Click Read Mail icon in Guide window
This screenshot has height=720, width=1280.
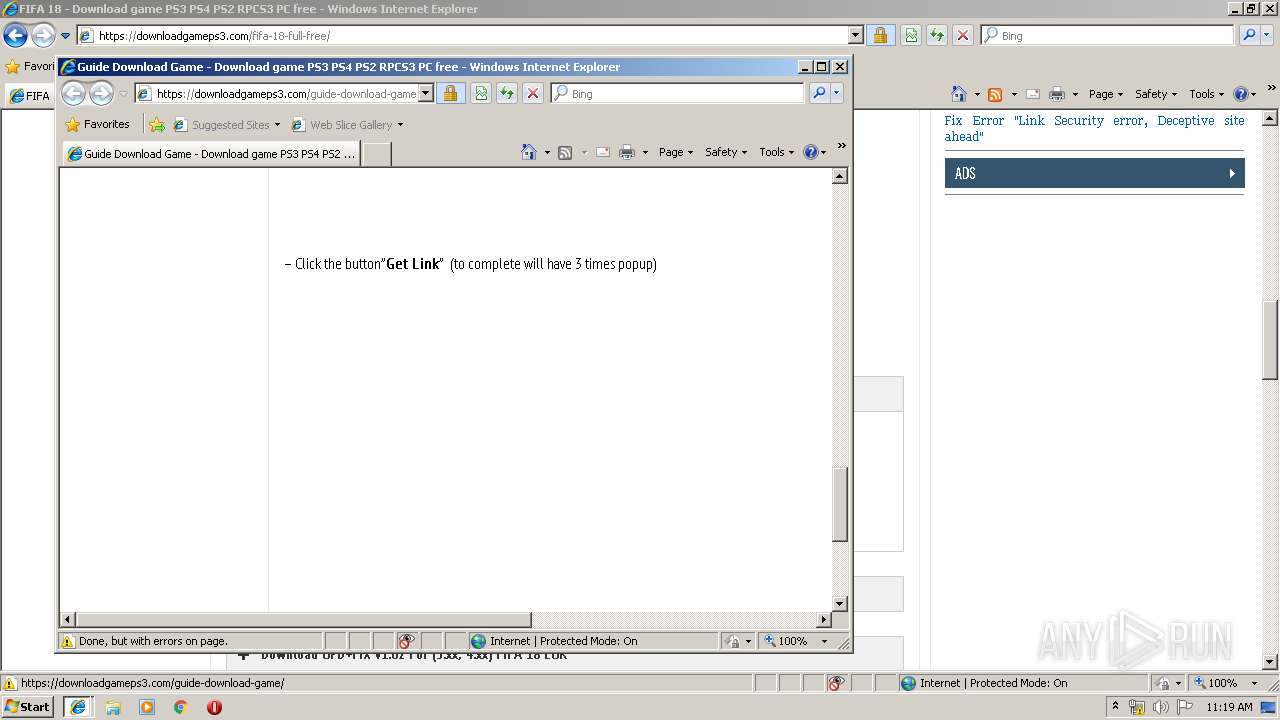[x=603, y=152]
